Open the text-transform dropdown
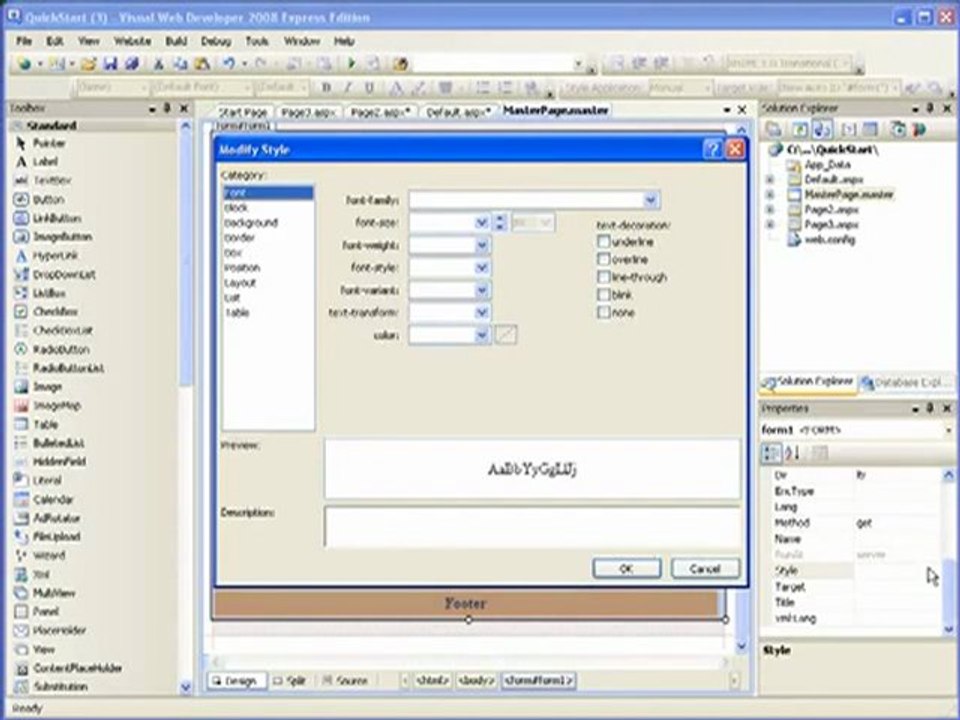The height and width of the screenshot is (720, 960). click(482, 313)
